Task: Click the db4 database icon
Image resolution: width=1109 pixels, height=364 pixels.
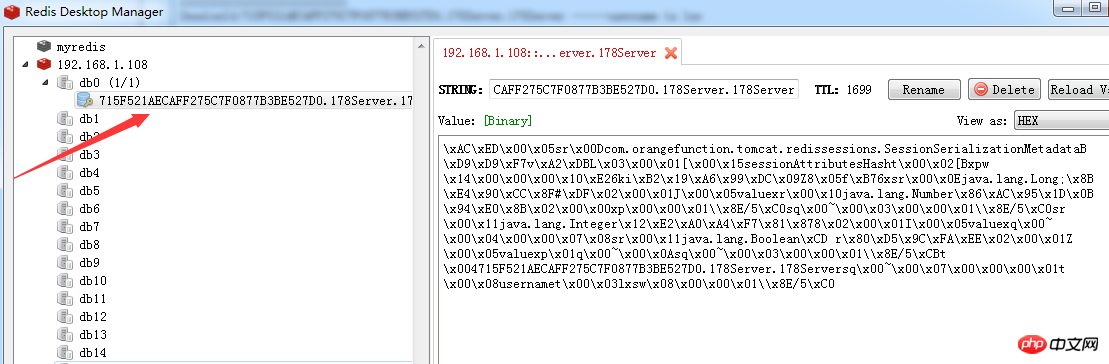Action: tap(65, 172)
